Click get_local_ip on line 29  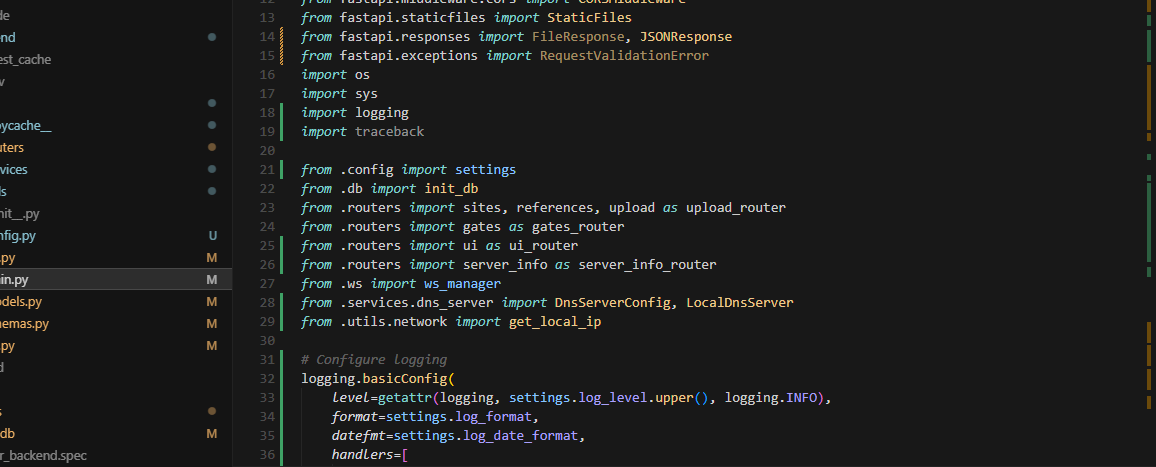coord(554,322)
